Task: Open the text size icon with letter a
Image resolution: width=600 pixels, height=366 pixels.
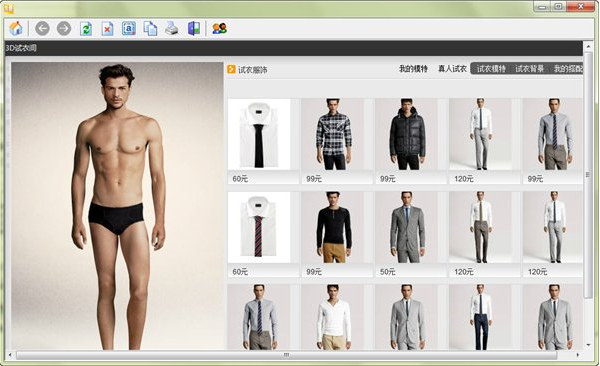Action: tap(129, 29)
